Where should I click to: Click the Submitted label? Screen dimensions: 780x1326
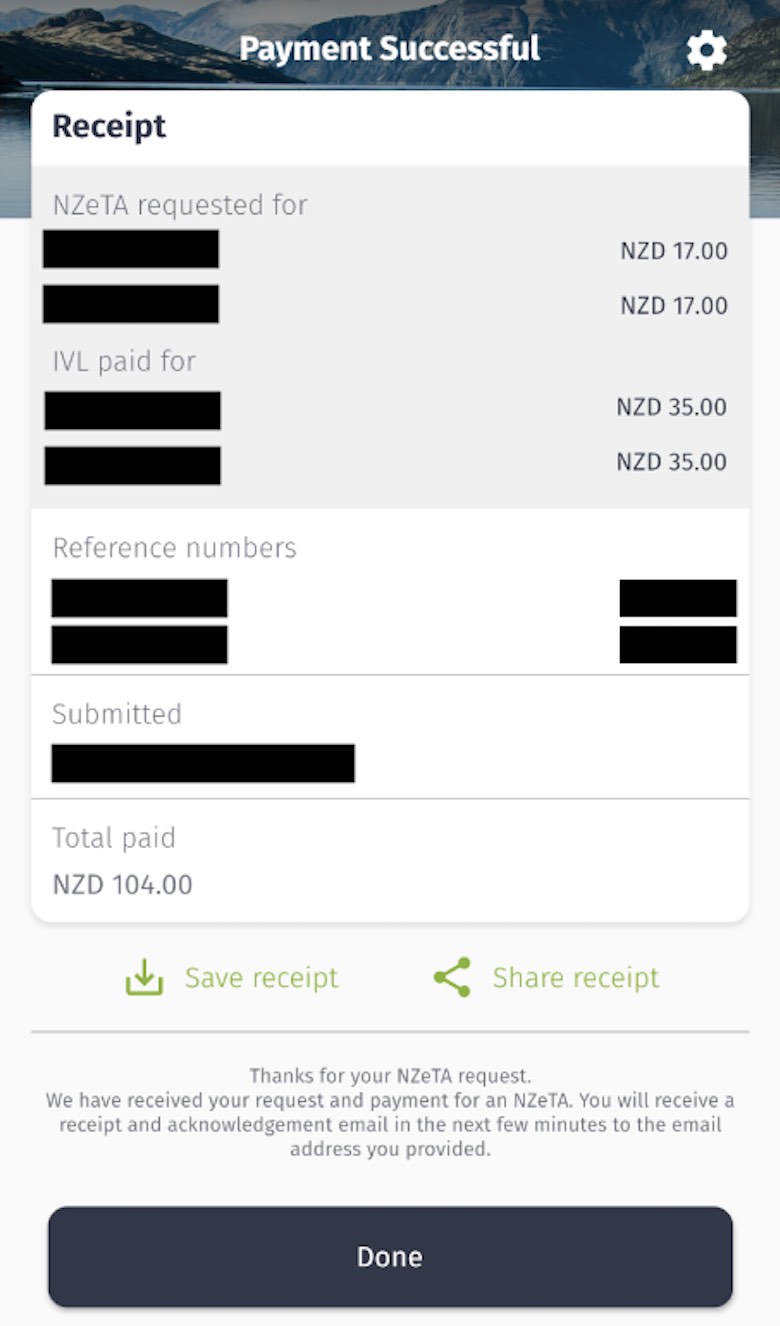point(117,714)
